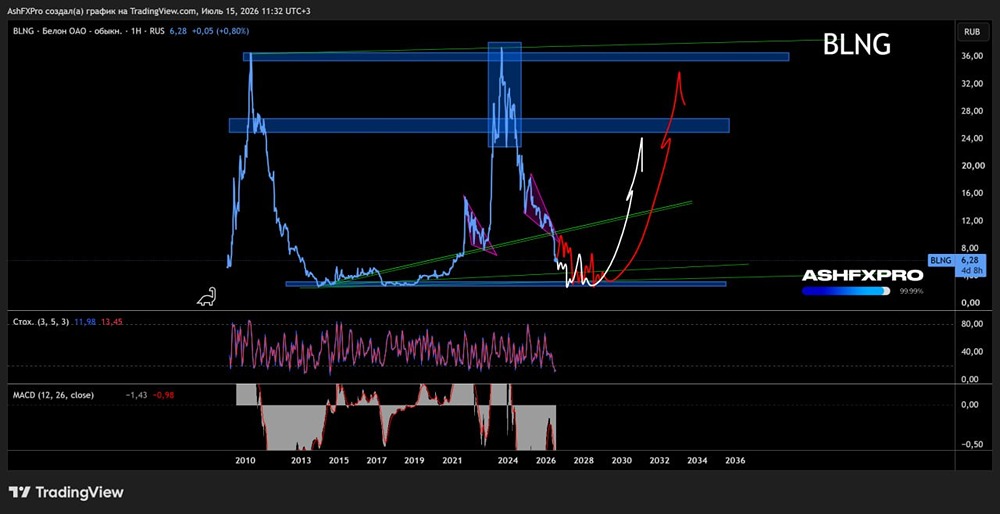Click the 2036 label on the time axis

click(x=735, y=460)
